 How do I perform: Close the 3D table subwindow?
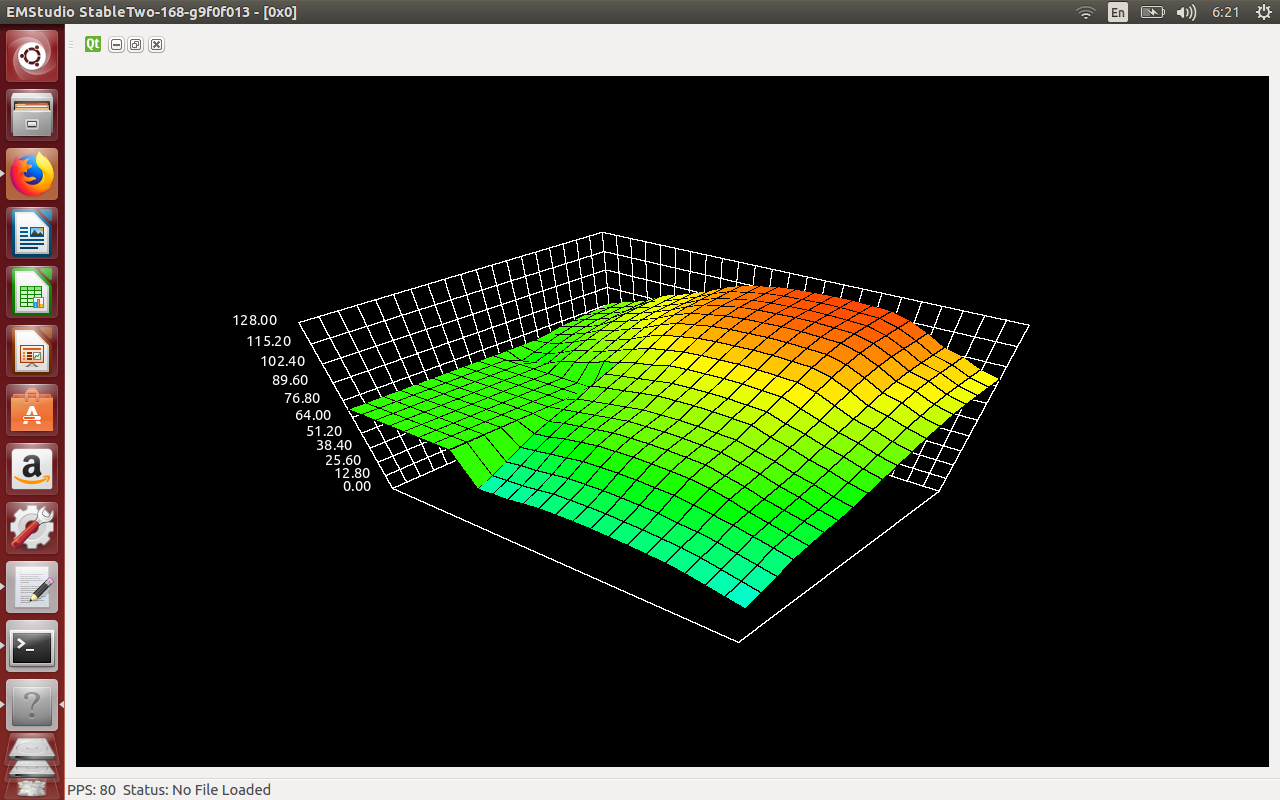[156, 45]
